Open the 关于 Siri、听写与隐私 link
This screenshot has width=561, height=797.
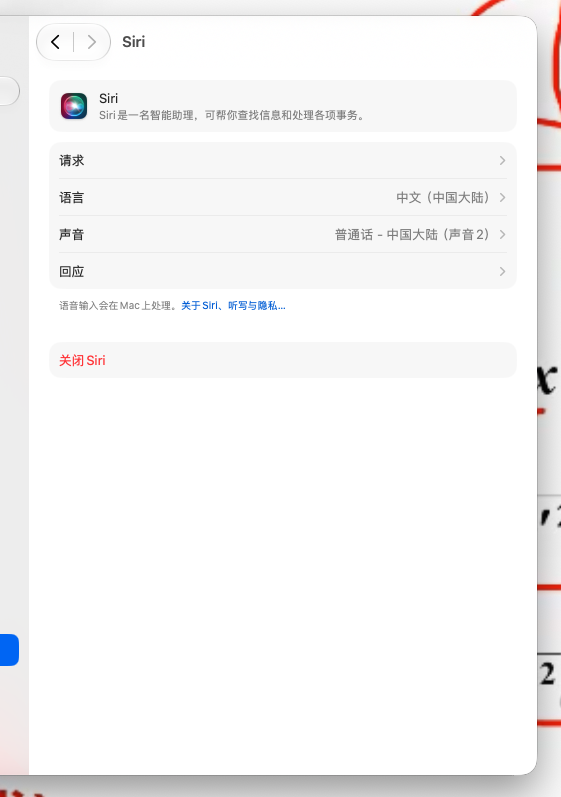(233, 305)
